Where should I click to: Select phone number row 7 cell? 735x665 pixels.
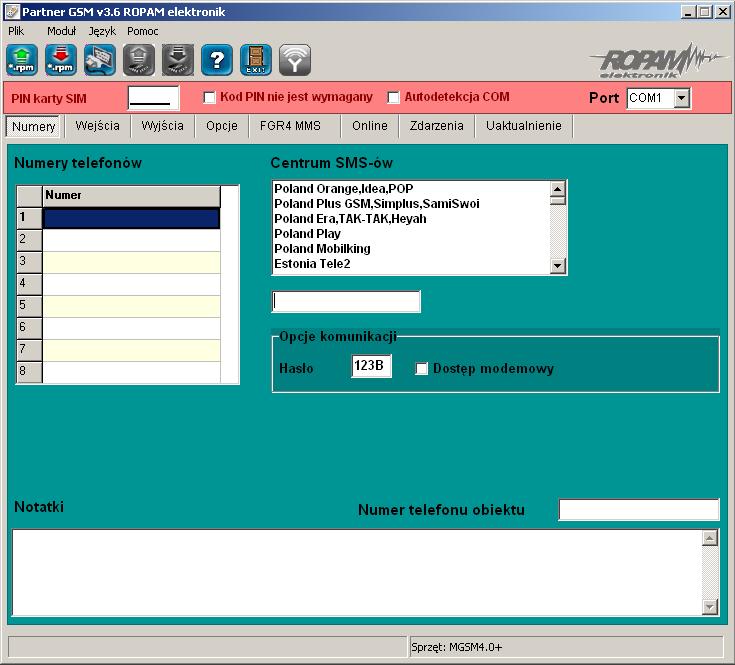point(132,350)
